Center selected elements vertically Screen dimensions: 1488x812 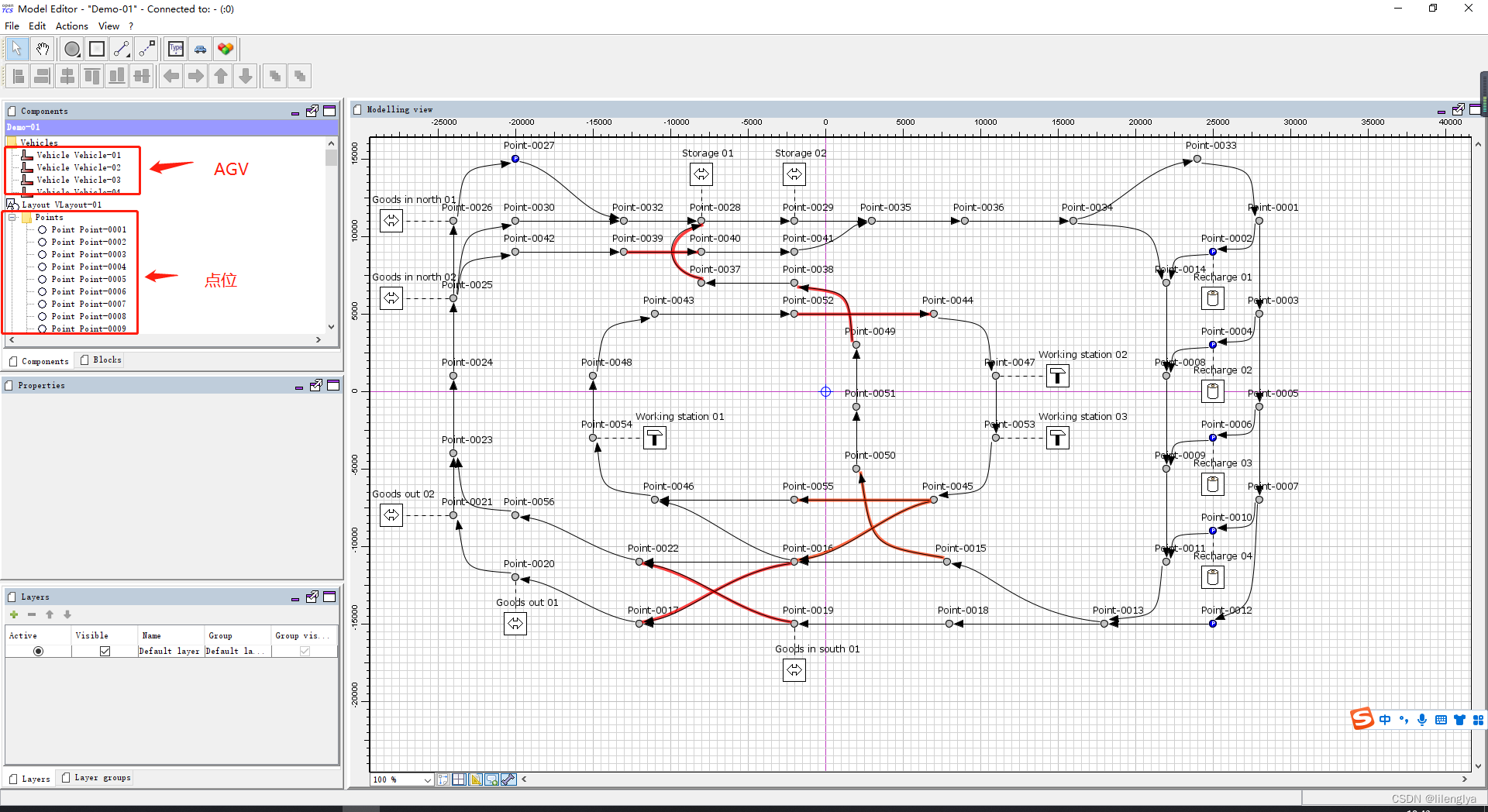click(142, 76)
